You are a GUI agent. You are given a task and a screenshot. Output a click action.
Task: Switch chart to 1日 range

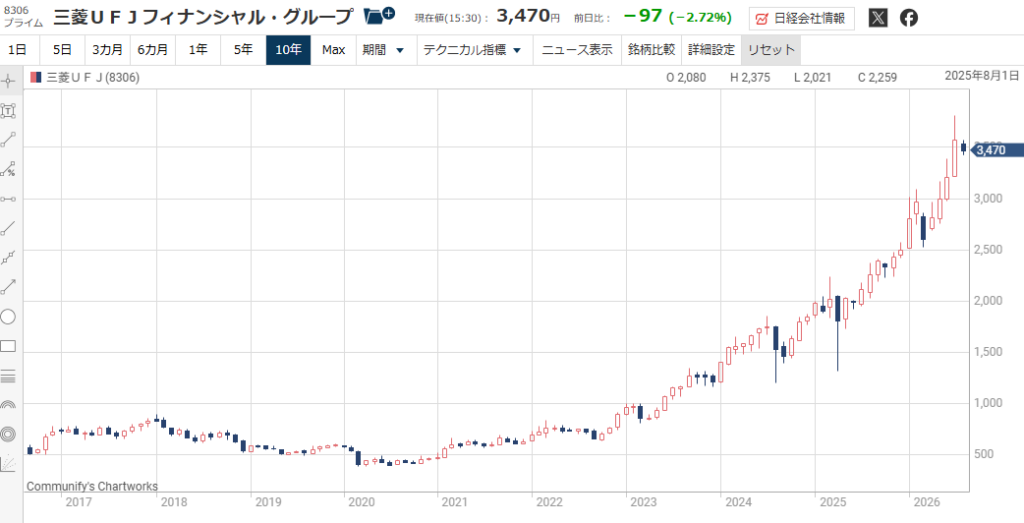pos(18,50)
